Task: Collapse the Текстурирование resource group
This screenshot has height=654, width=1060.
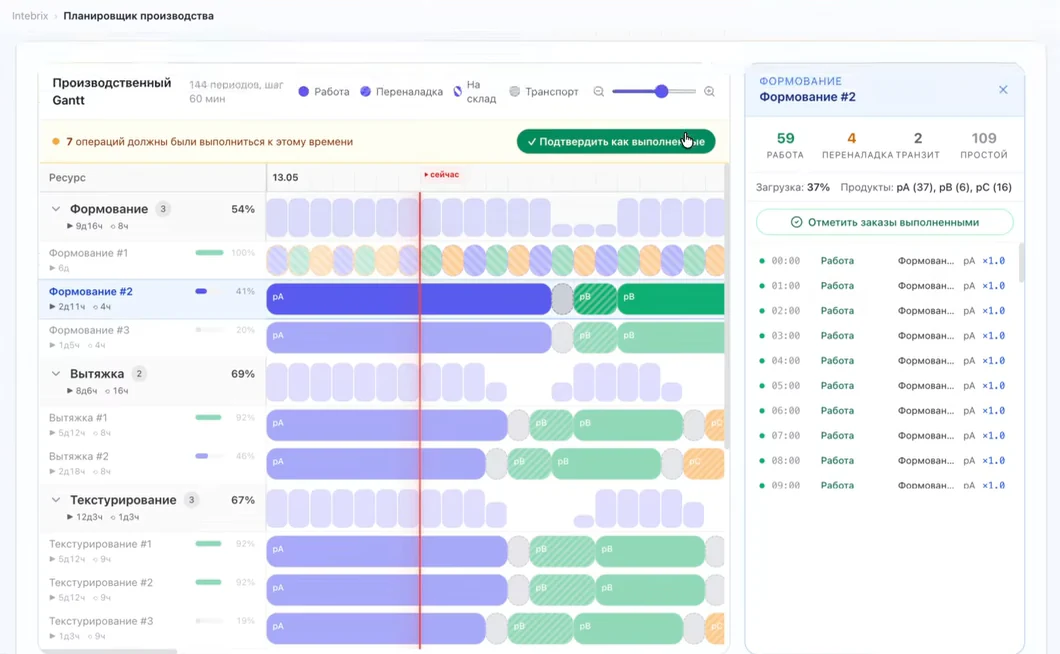Action: 56,500
